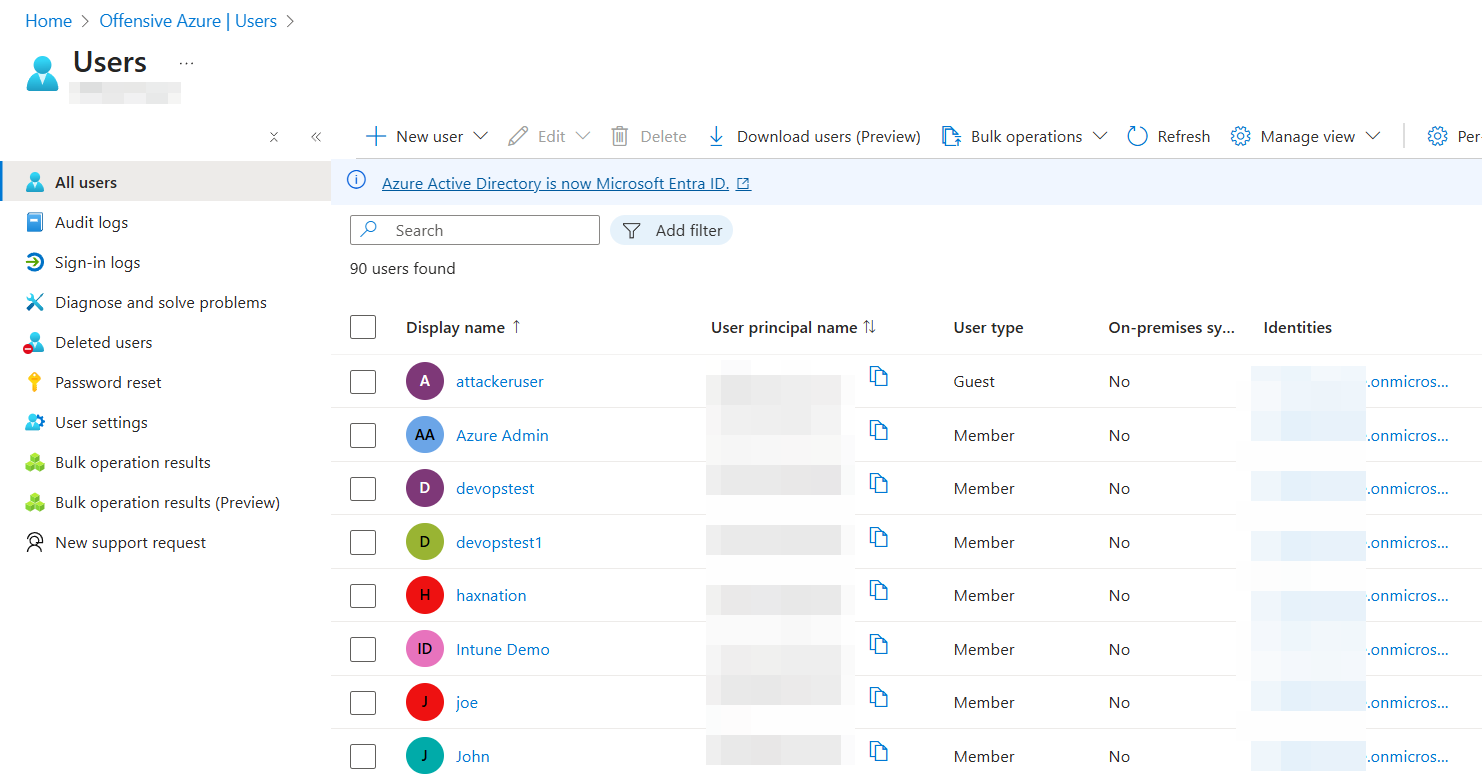Check the select-all users checkbox
1482x774 pixels.
(x=363, y=327)
